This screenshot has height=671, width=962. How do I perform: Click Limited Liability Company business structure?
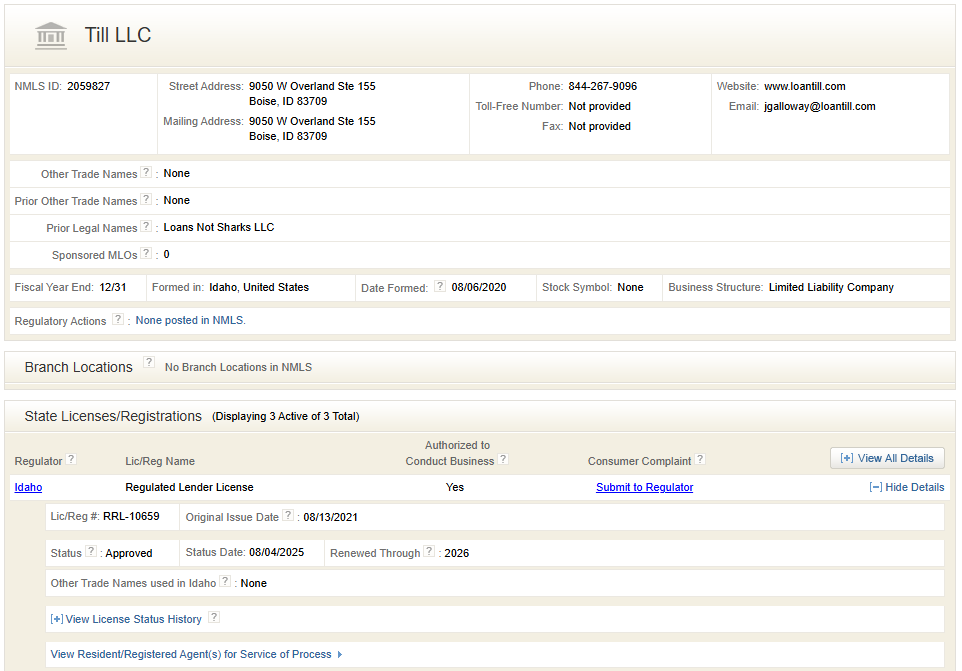pos(831,288)
